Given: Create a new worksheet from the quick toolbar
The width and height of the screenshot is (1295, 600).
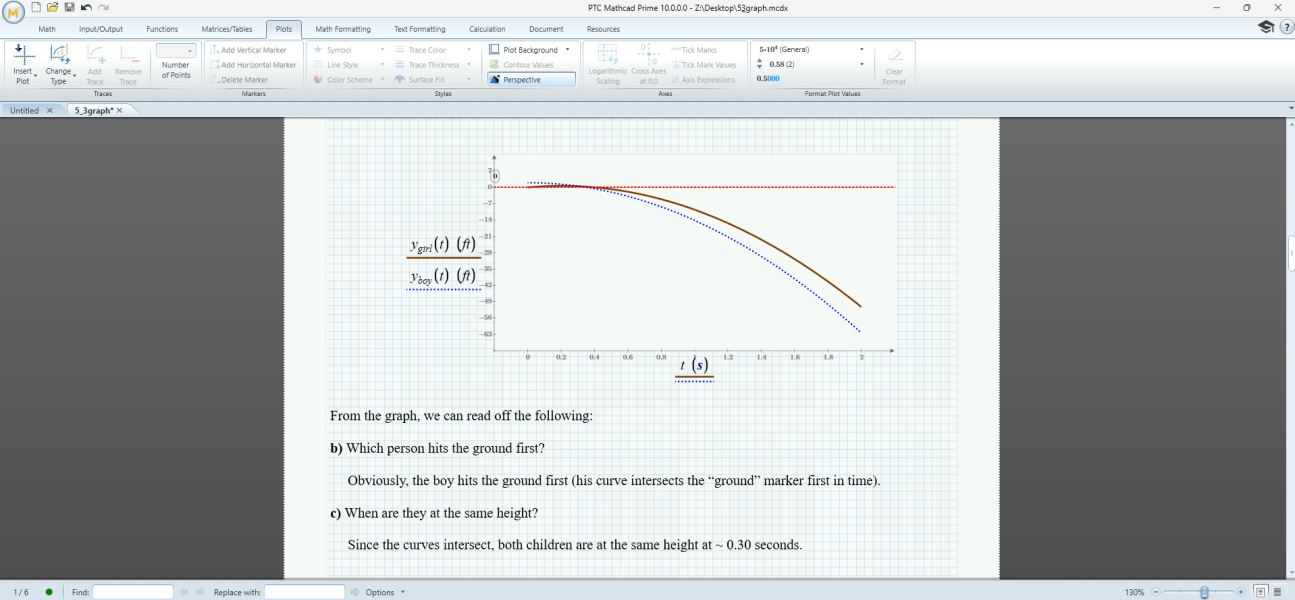Looking at the screenshot, I should [38, 7].
